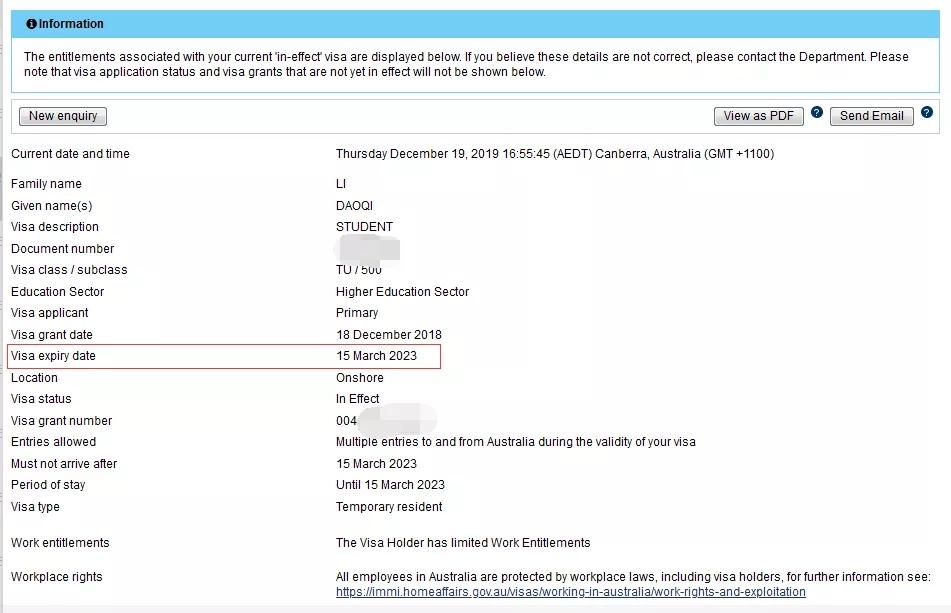Select the family name value 'LI'
Screen dimensions: 951x613
click(341, 184)
